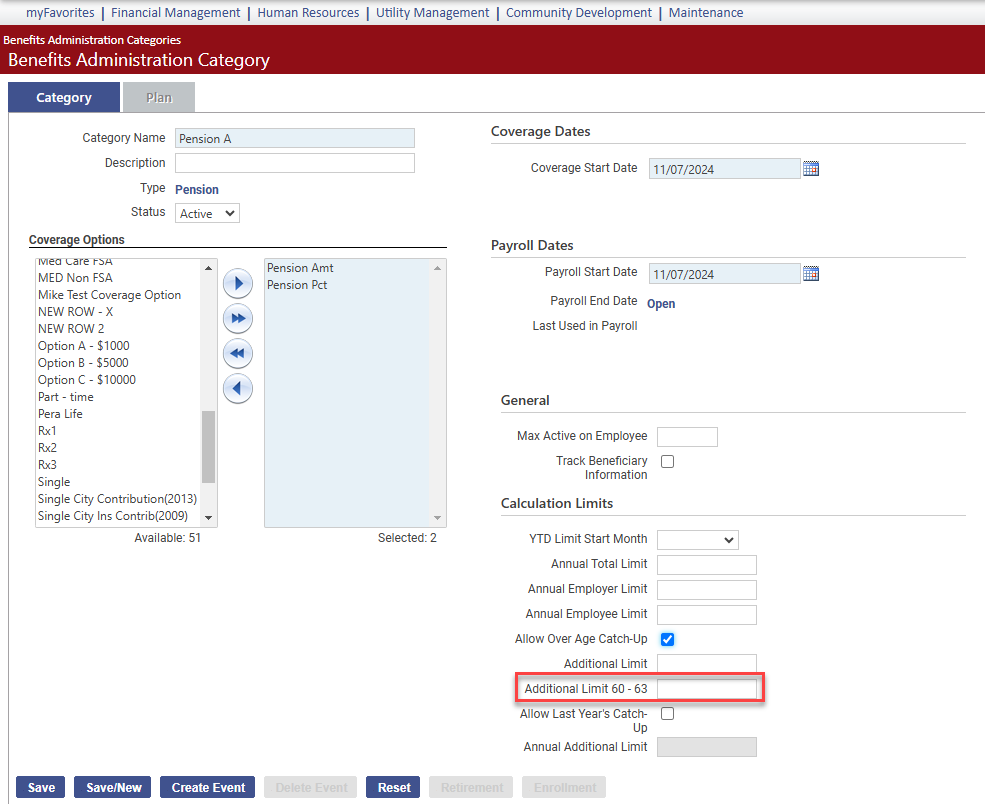
Task: Click the Enrollment button
Action: coord(564,788)
